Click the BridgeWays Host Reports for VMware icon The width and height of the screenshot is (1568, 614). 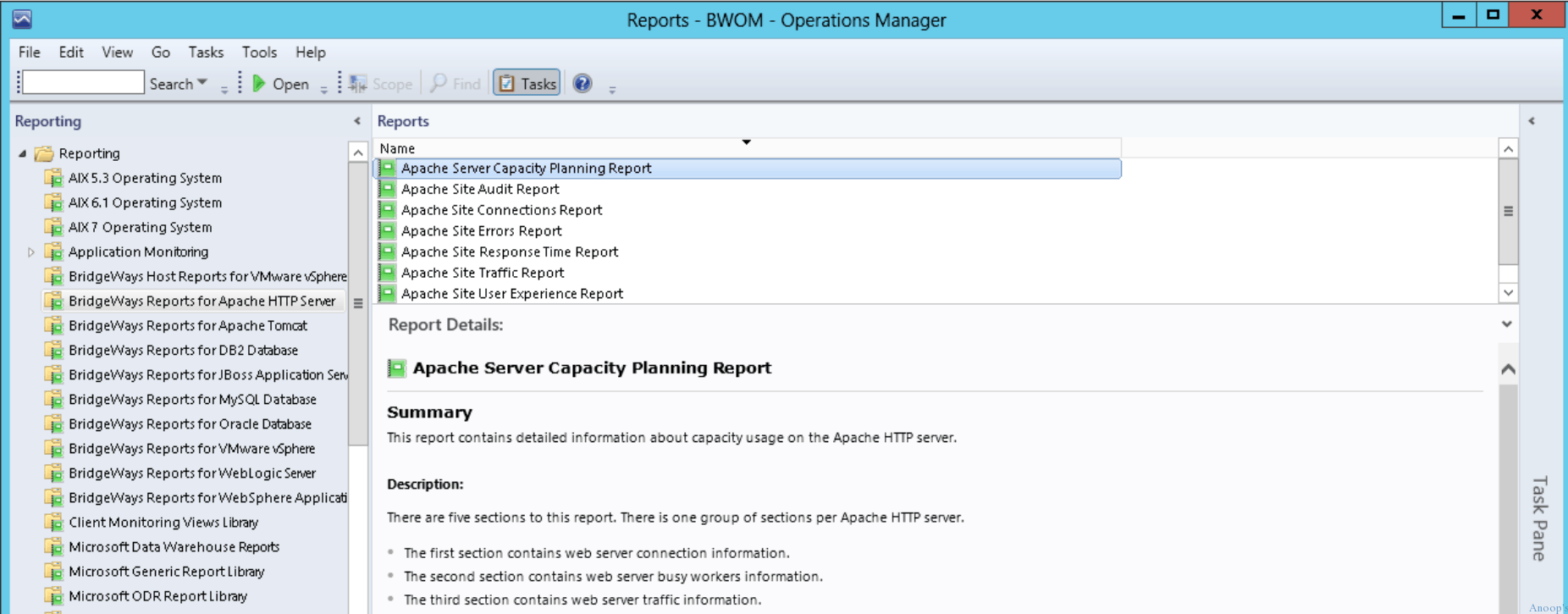53,276
